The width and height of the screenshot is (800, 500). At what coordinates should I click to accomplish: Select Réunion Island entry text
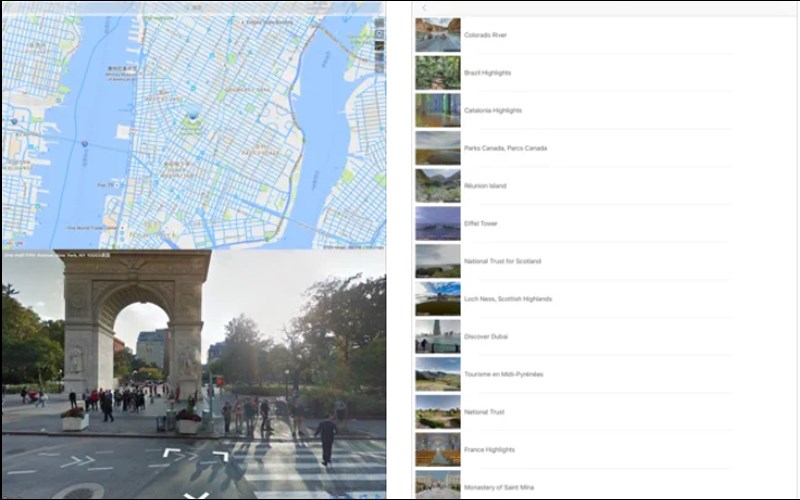click(485, 186)
